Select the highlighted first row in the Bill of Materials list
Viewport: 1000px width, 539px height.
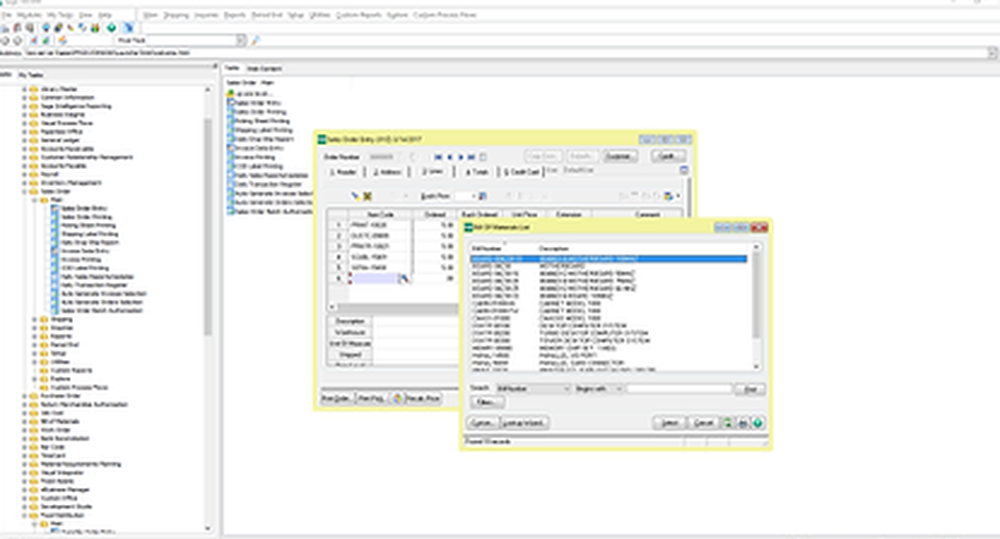point(608,259)
